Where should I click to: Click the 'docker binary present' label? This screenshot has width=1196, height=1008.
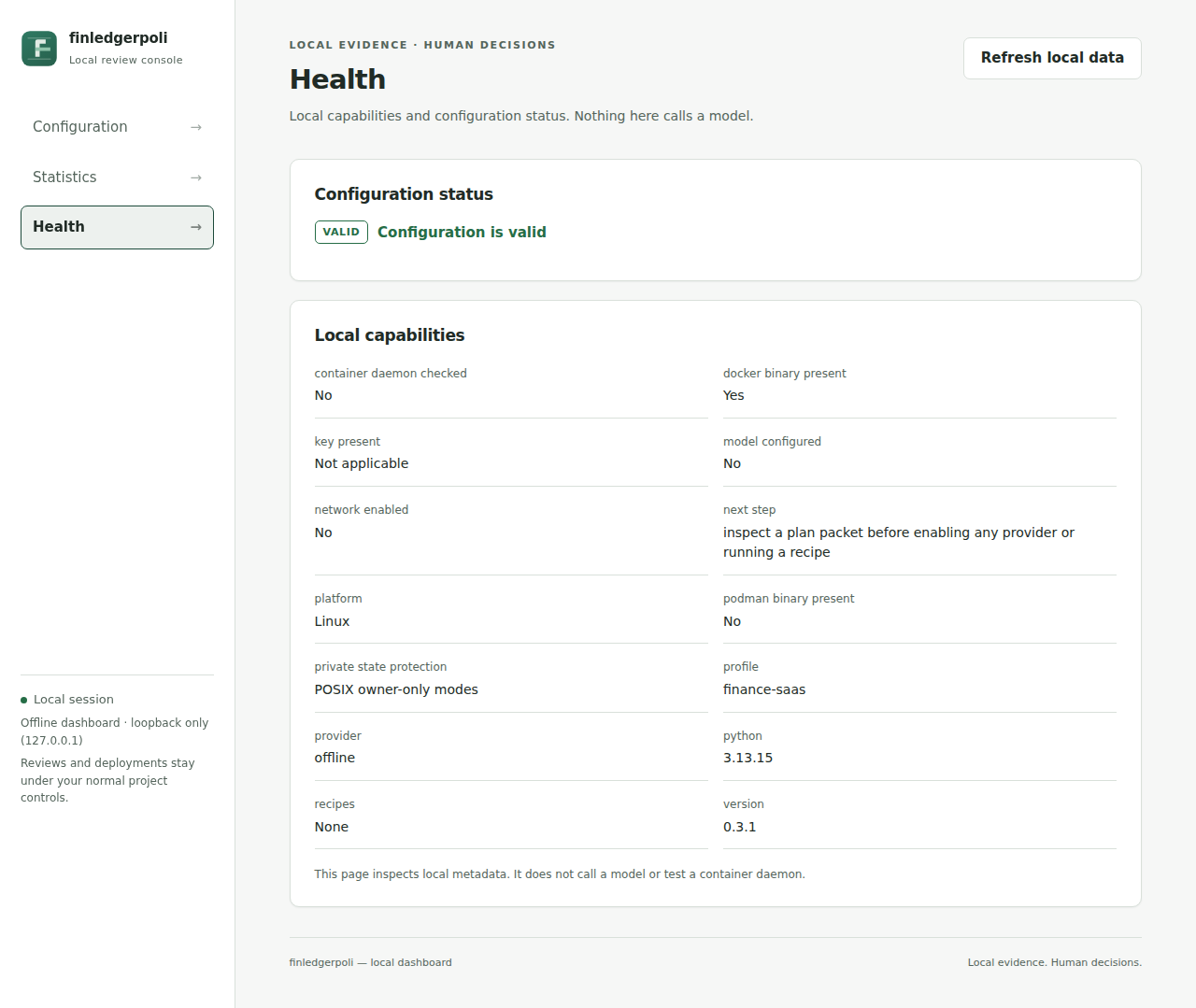(785, 373)
